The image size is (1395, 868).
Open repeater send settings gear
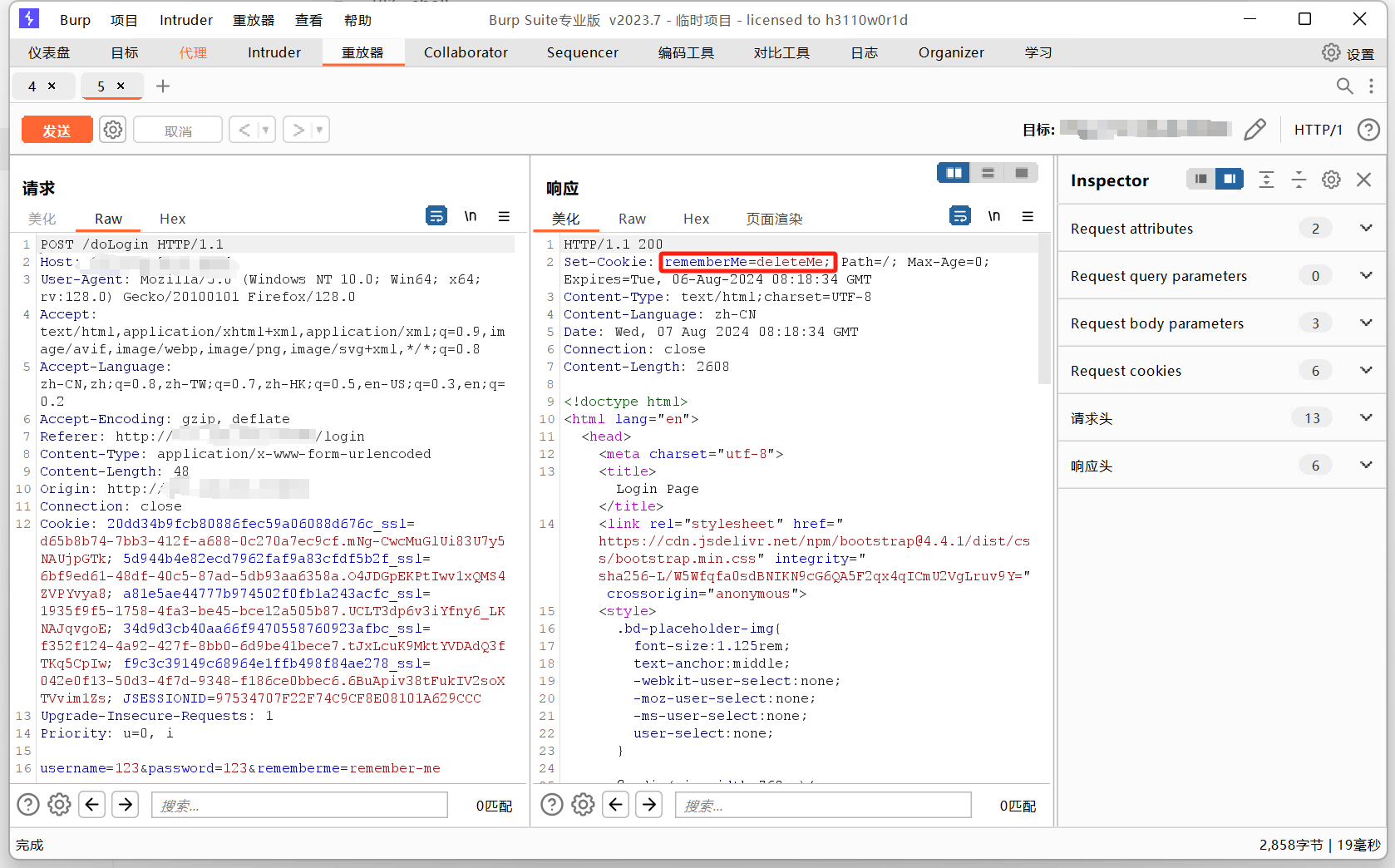tap(113, 130)
